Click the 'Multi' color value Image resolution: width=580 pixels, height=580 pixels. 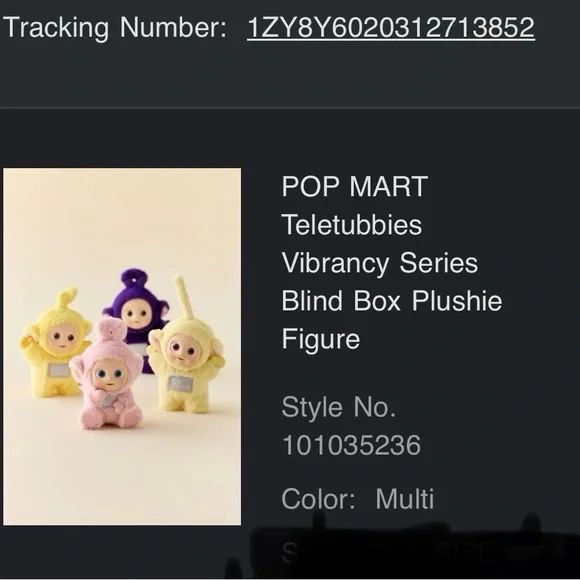405,499
